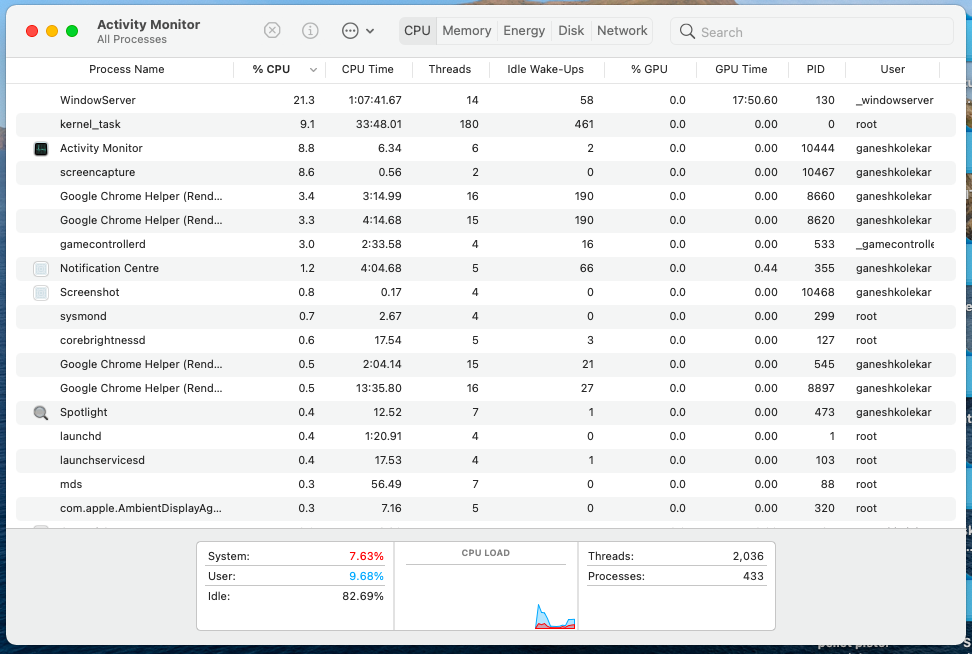Screen dimensions: 972x654
Task: Select the mds process row
Action: coord(485,485)
